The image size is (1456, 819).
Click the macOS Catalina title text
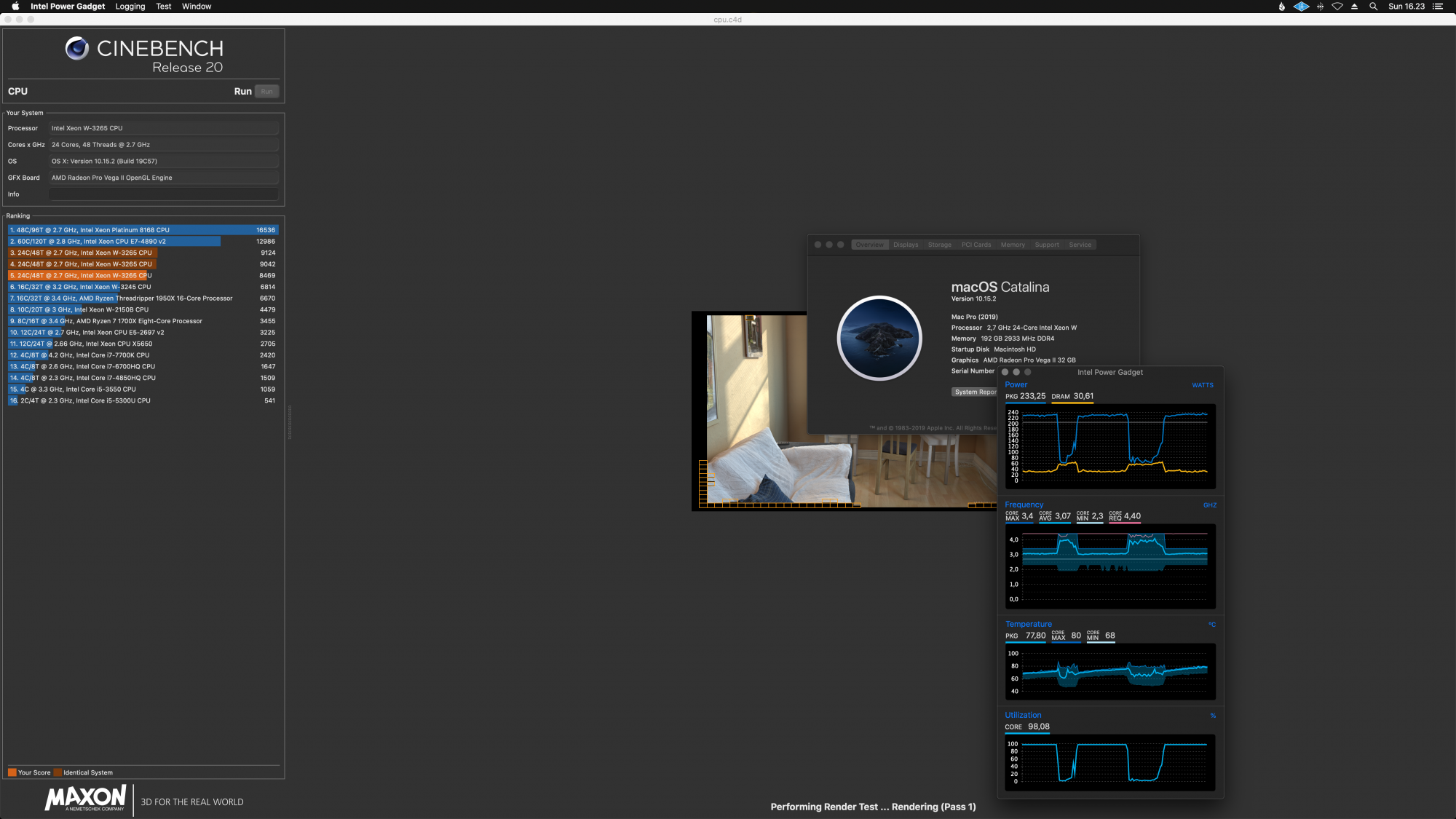click(1000, 287)
